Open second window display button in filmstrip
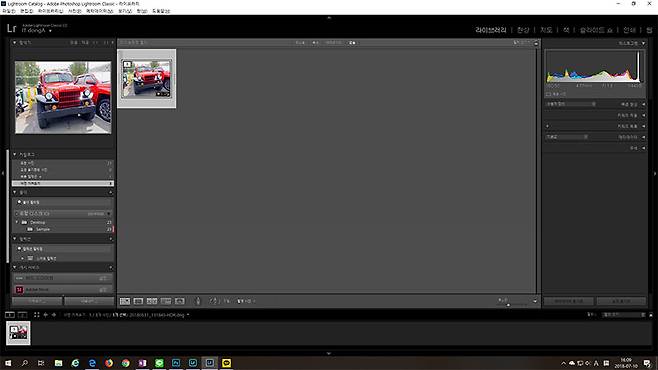 click(23, 315)
